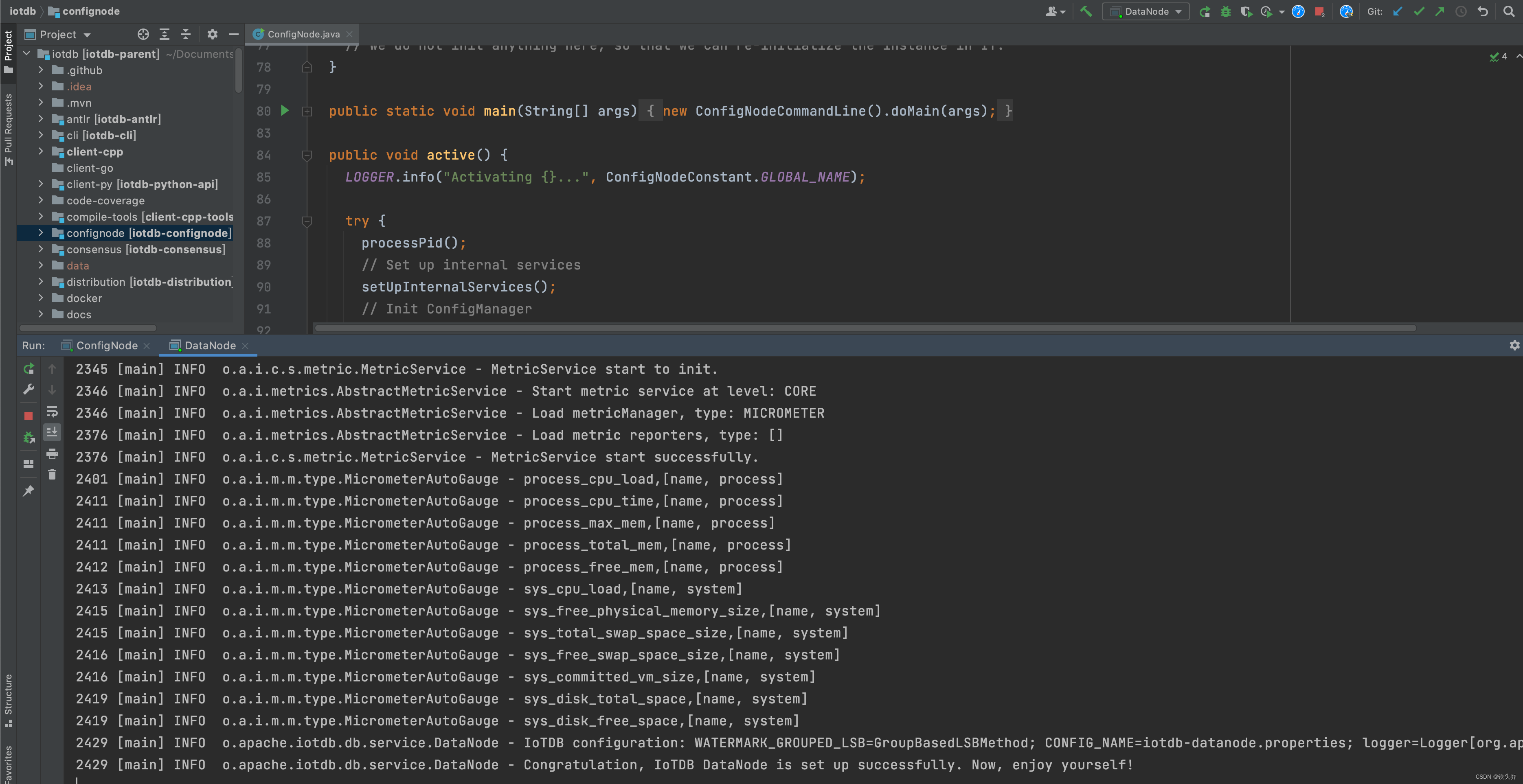
Task: Click the Build Project hammer icon
Action: [x=1086, y=11]
